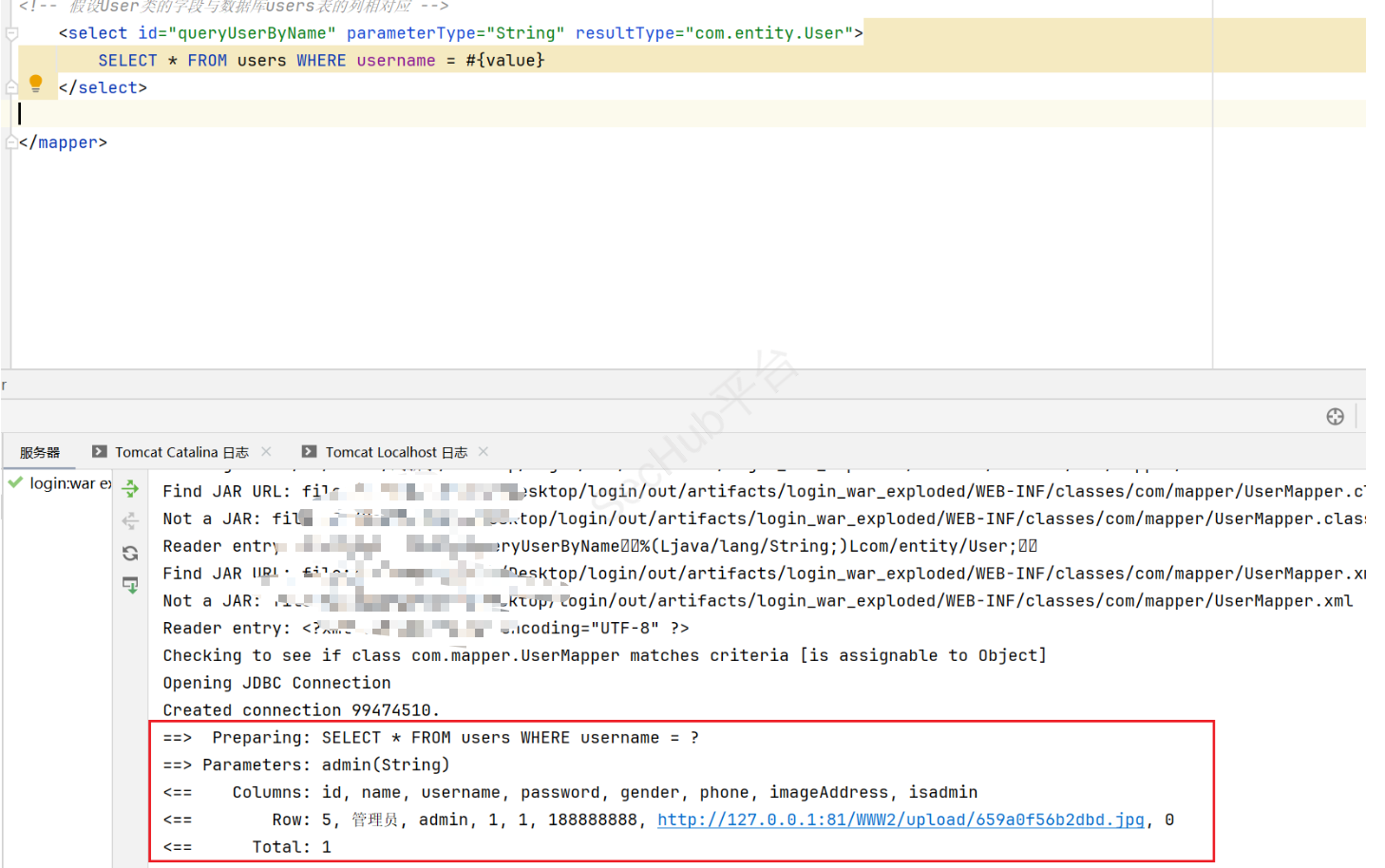The width and height of the screenshot is (1385, 868).
Task: Open the 127.0.0.1 upload image link
Action: click(900, 820)
